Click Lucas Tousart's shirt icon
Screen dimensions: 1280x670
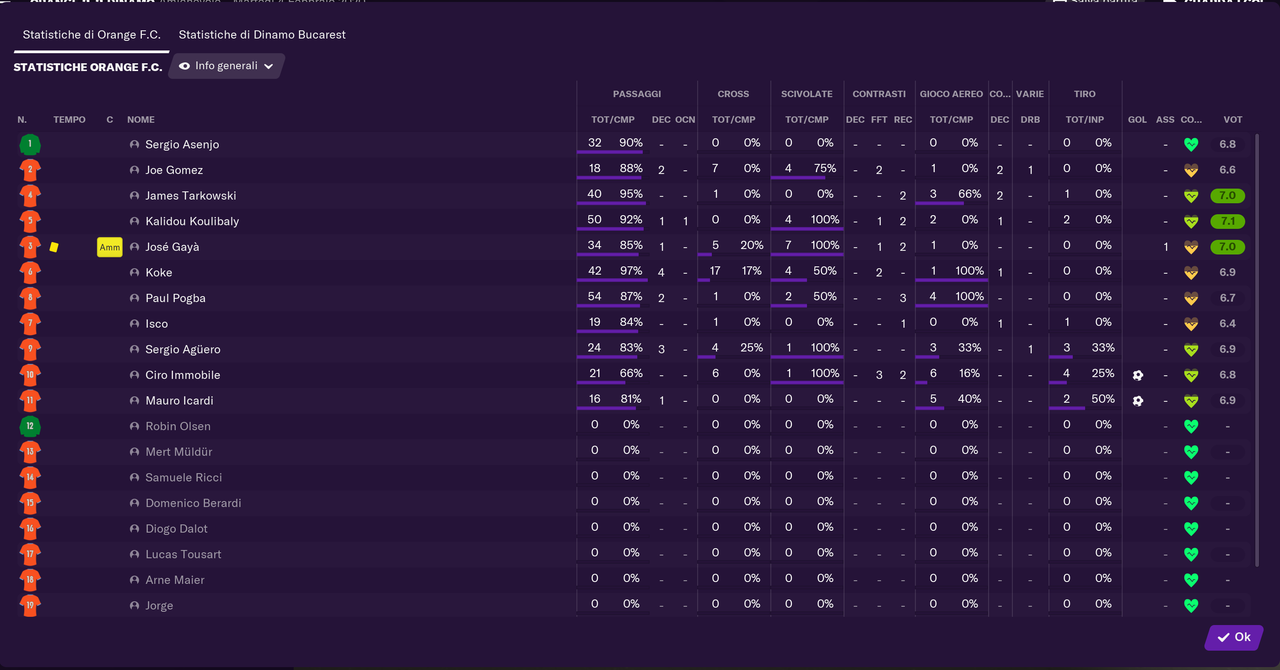[x=30, y=554]
